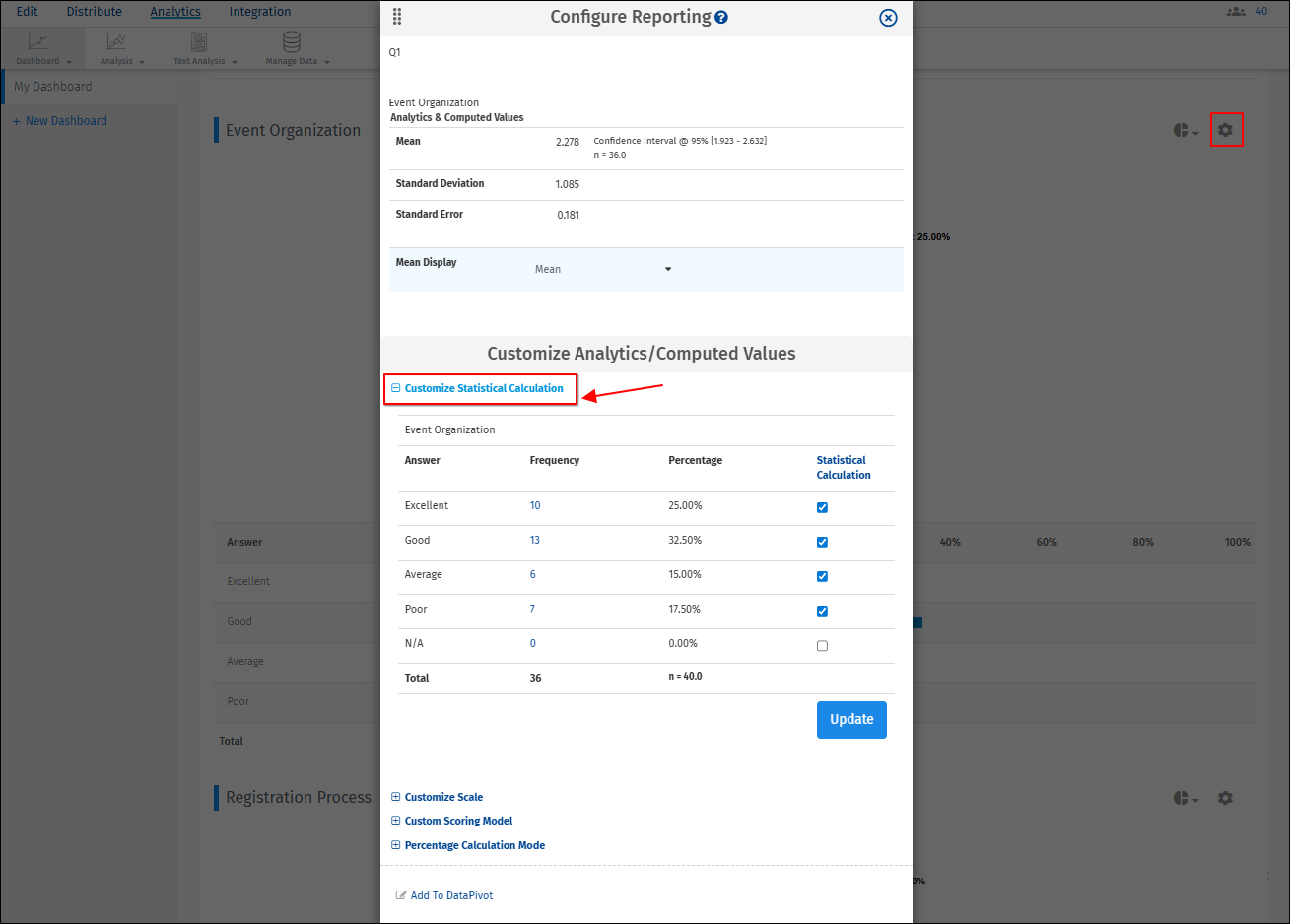Expand the Custom Scoring Model section
Viewport: 1290px width, 924px height.
[x=458, y=821]
